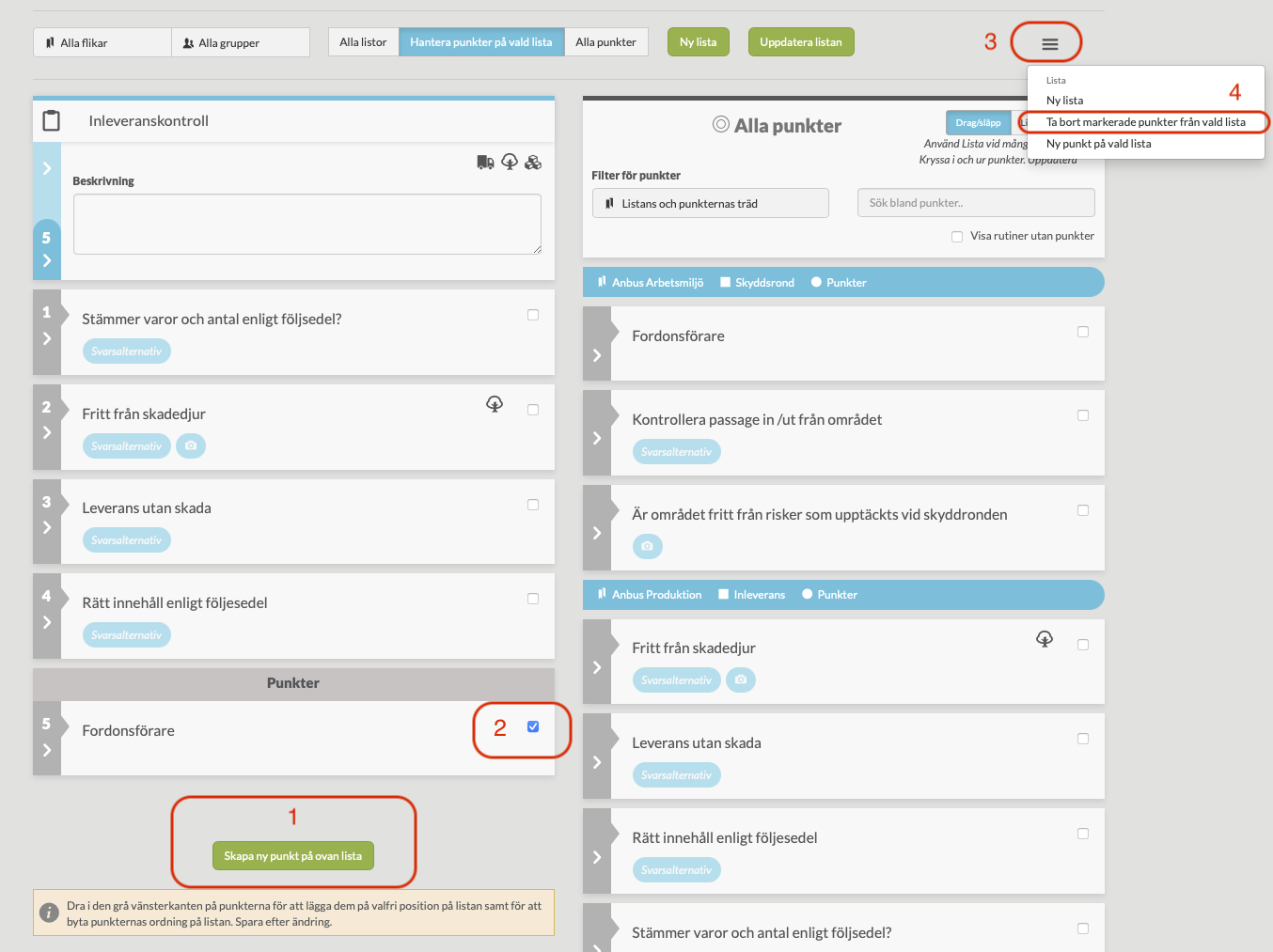Tick checkbox for Fordonsförare in Alla punkter
This screenshot has width=1273, height=952.
point(1083,332)
